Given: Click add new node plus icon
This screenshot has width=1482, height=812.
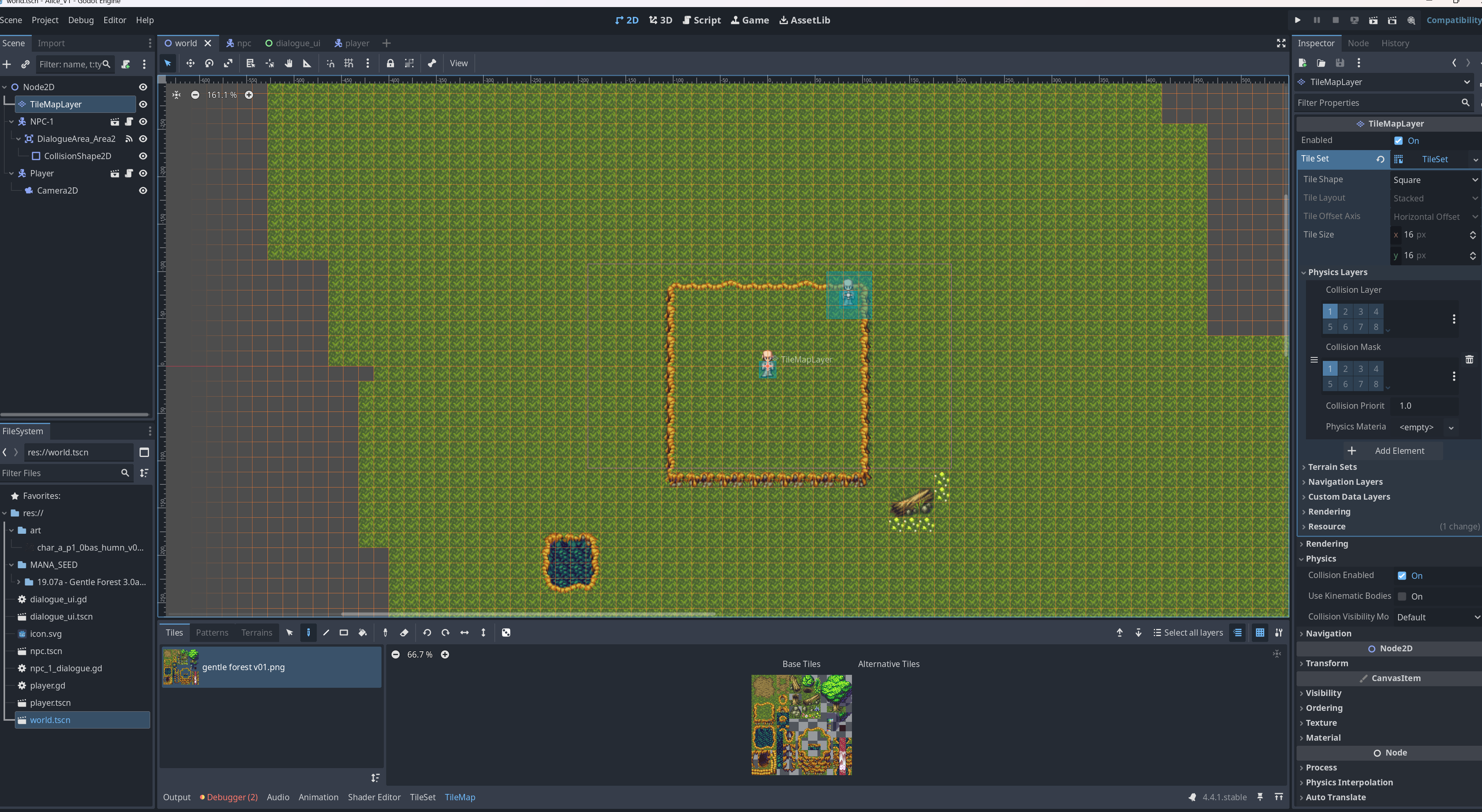Looking at the screenshot, I should (x=7, y=64).
